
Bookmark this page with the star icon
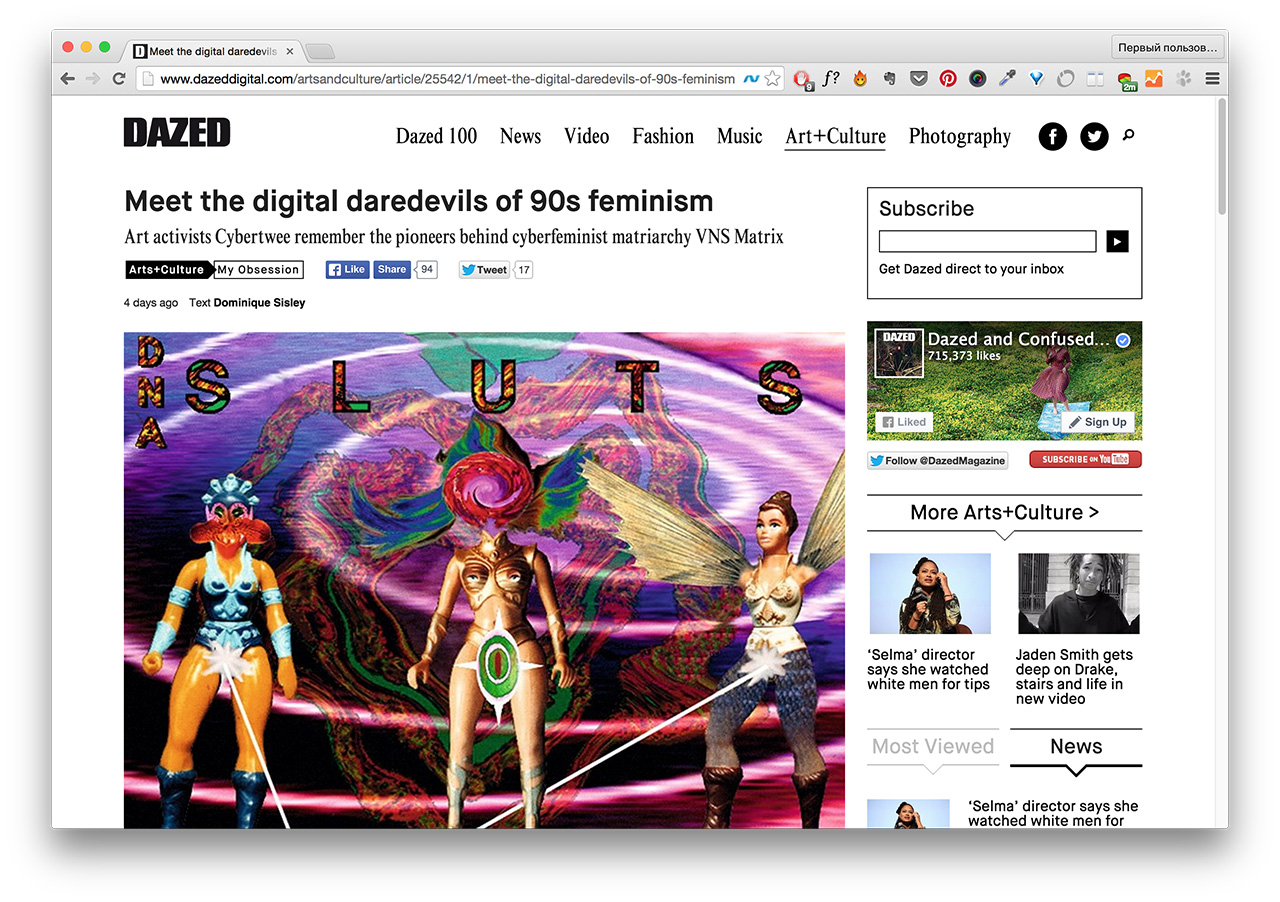[772, 79]
